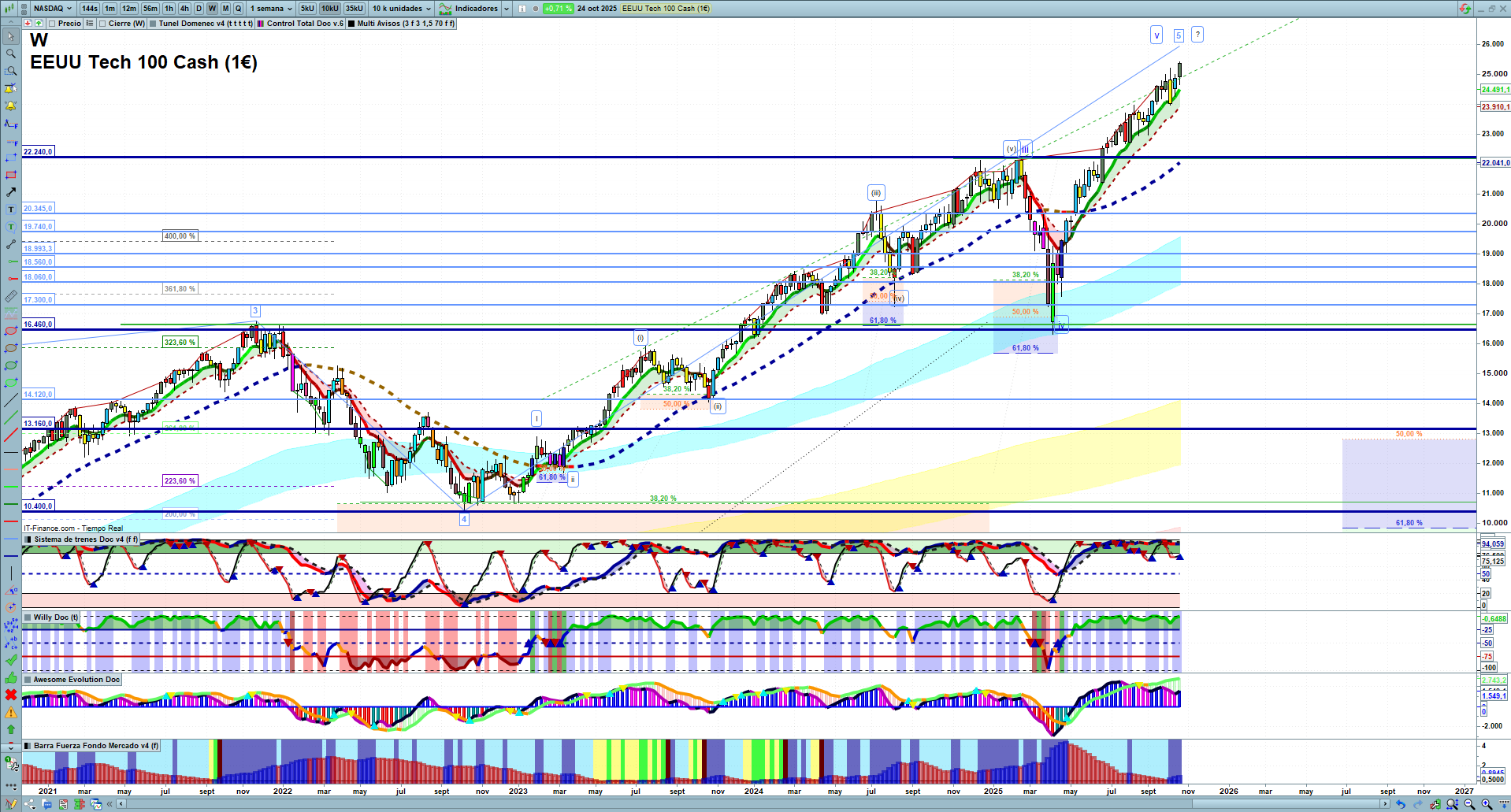Open the '1 semana' period dropdown

pyautogui.click(x=271, y=9)
